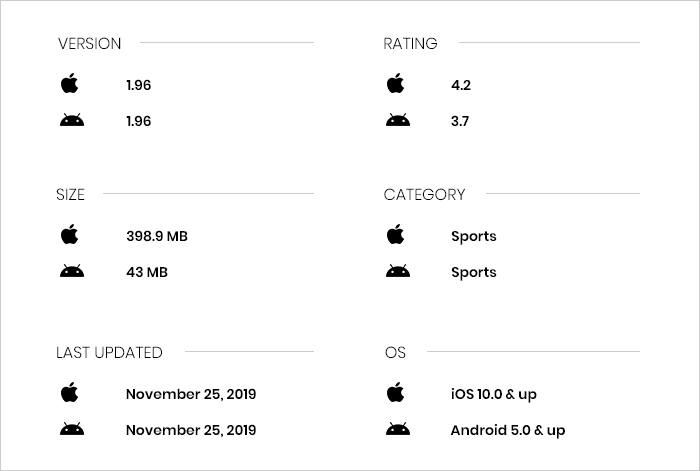This screenshot has height=471, width=700.
Task: Select the 4.2 iOS rating value
Action: click(x=461, y=86)
